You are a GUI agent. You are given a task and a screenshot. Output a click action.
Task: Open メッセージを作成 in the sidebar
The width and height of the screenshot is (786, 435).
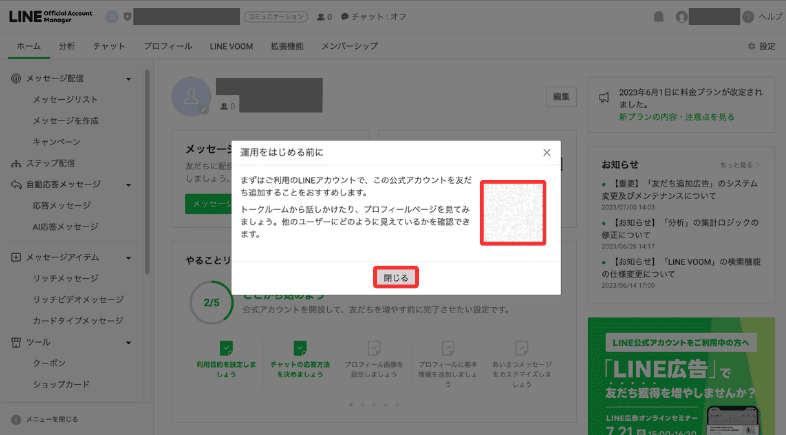[x=66, y=121]
